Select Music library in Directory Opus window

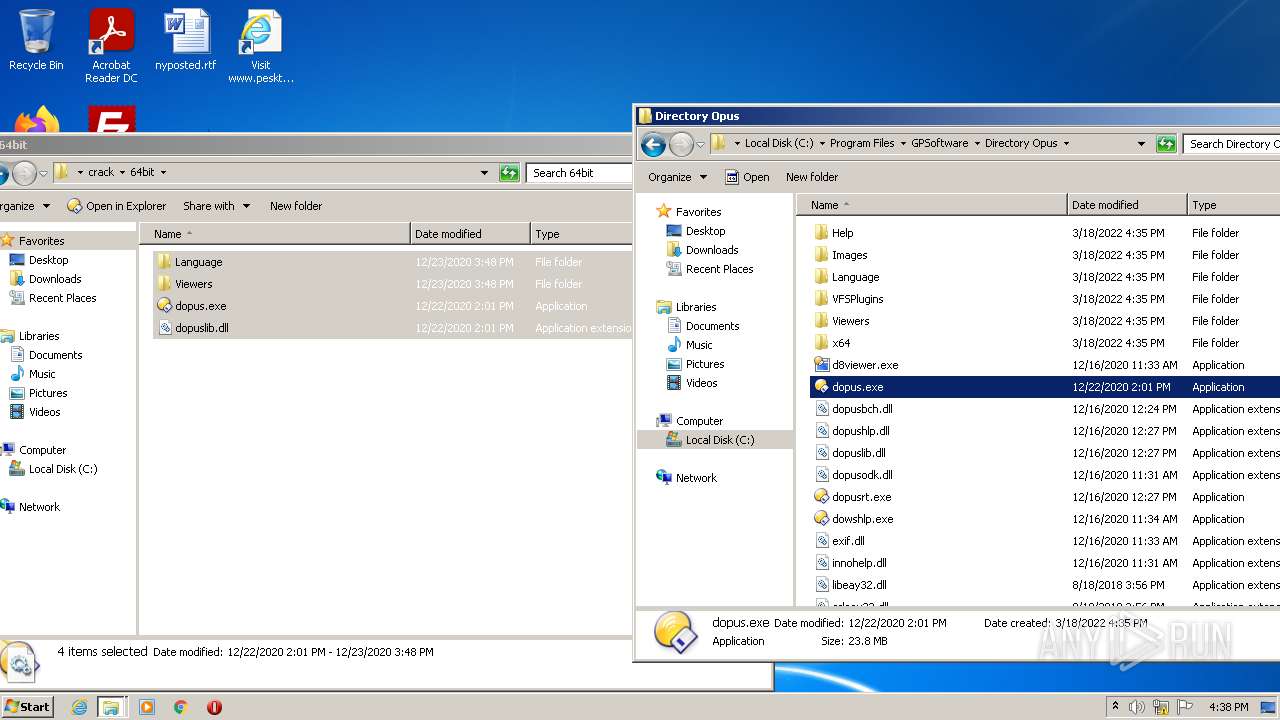tap(699, 345)
